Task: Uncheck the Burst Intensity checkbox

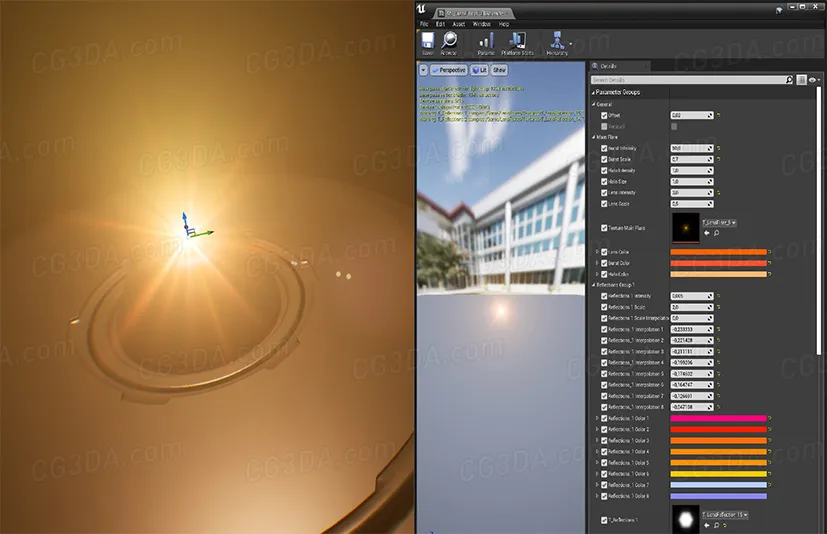Action: [604, 148]
